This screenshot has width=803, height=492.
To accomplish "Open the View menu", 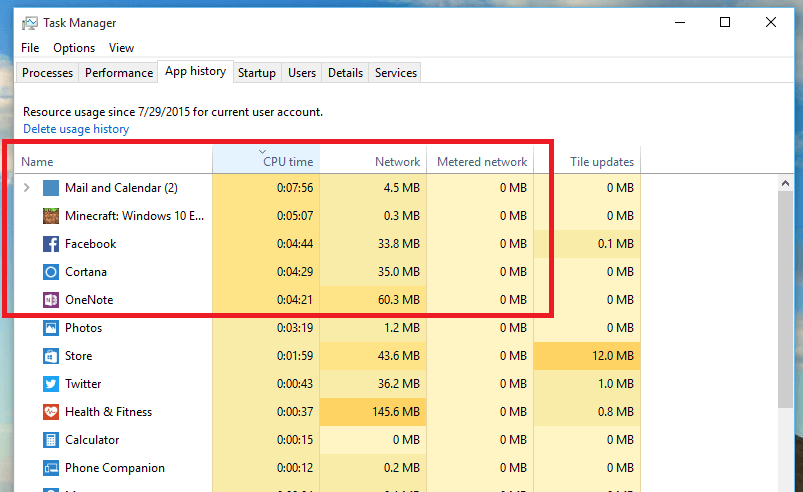I will 121,48.
